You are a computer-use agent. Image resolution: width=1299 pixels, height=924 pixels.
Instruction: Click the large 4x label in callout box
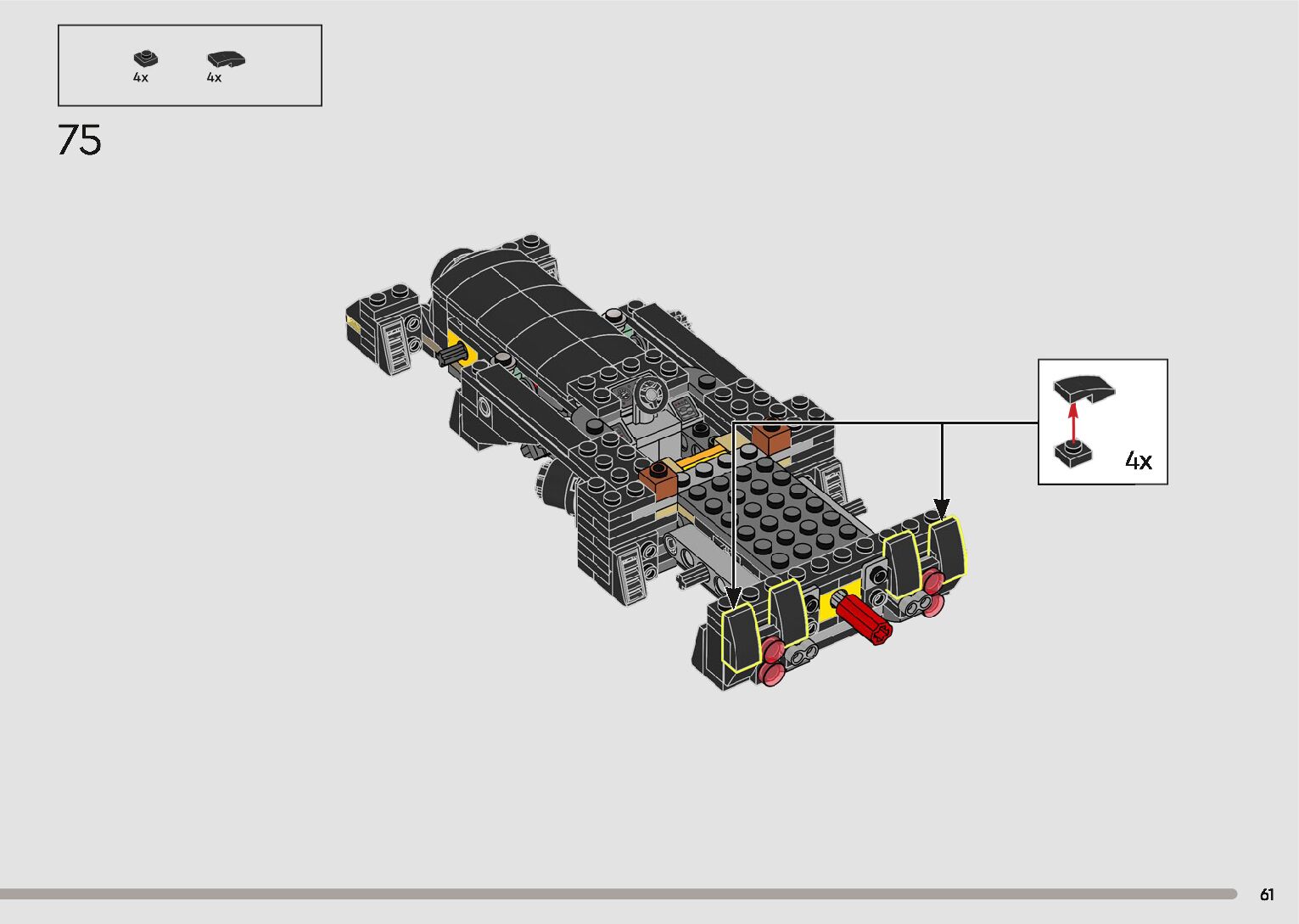pyautogui.click(x=1139, y=461)
